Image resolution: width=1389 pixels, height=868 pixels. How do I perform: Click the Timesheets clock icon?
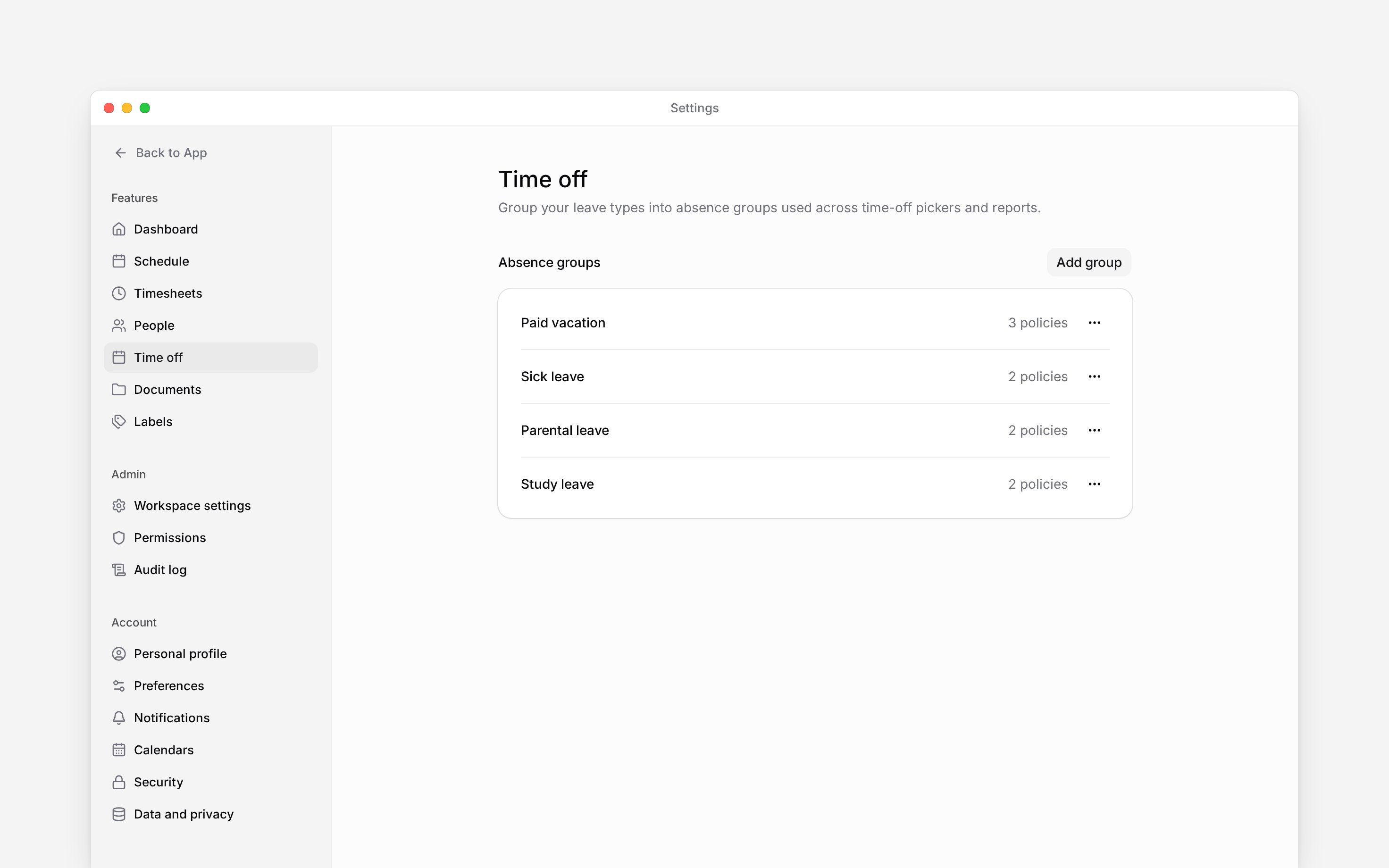[119, 293]
